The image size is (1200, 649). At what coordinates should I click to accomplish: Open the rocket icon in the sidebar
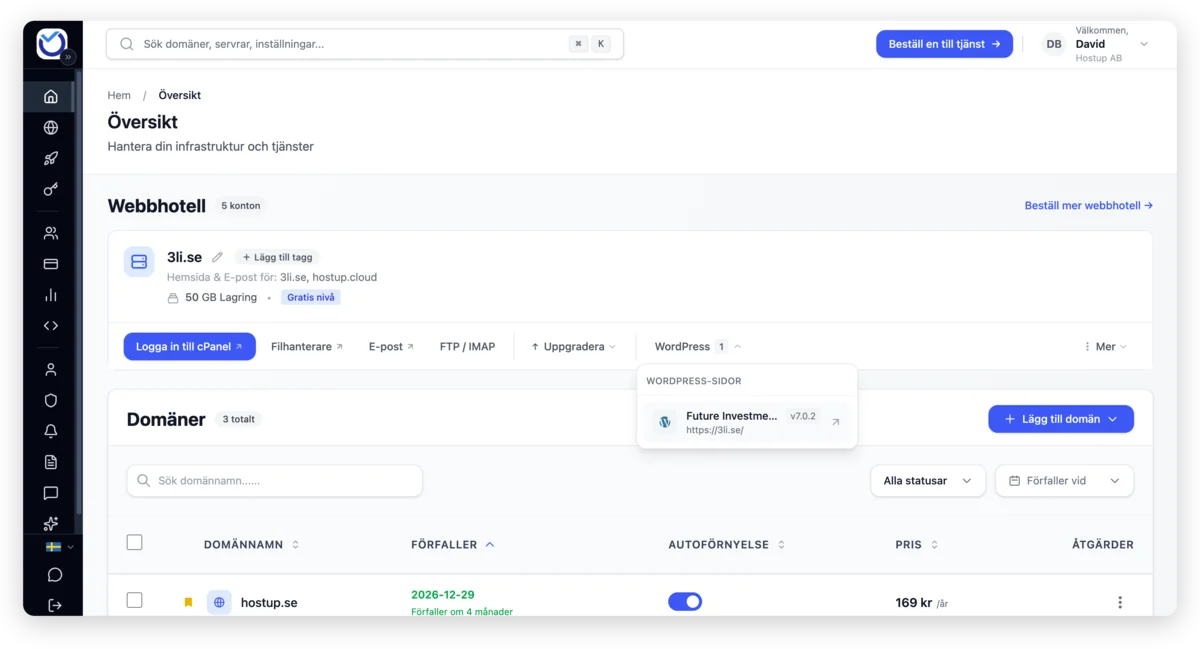click(51, 159)
